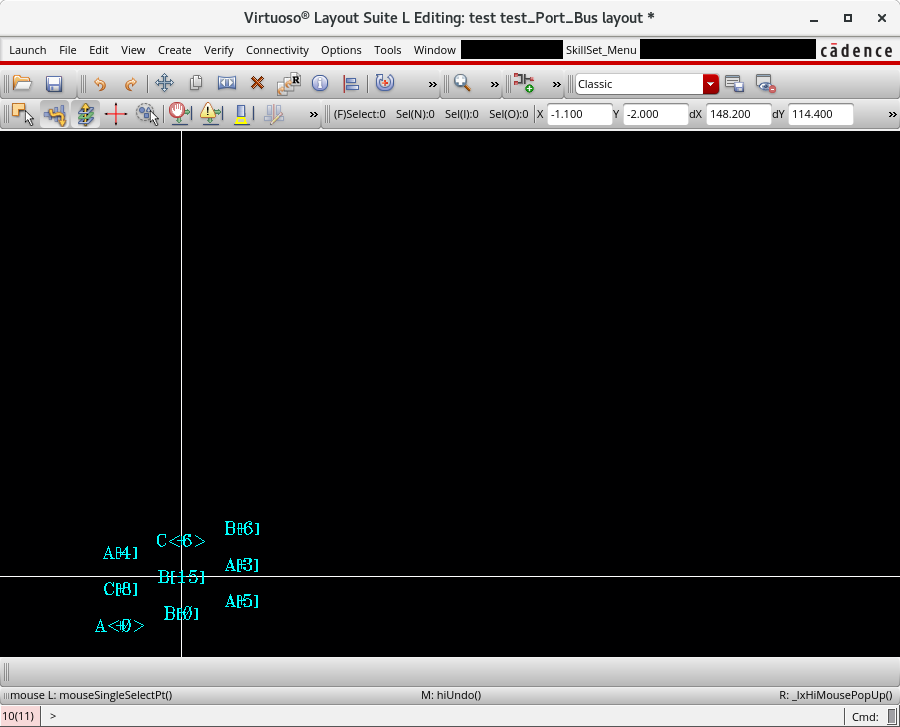Click the dY value field
Image resolution: width=900 pixels, height=727 pixels.
[821, 114]
